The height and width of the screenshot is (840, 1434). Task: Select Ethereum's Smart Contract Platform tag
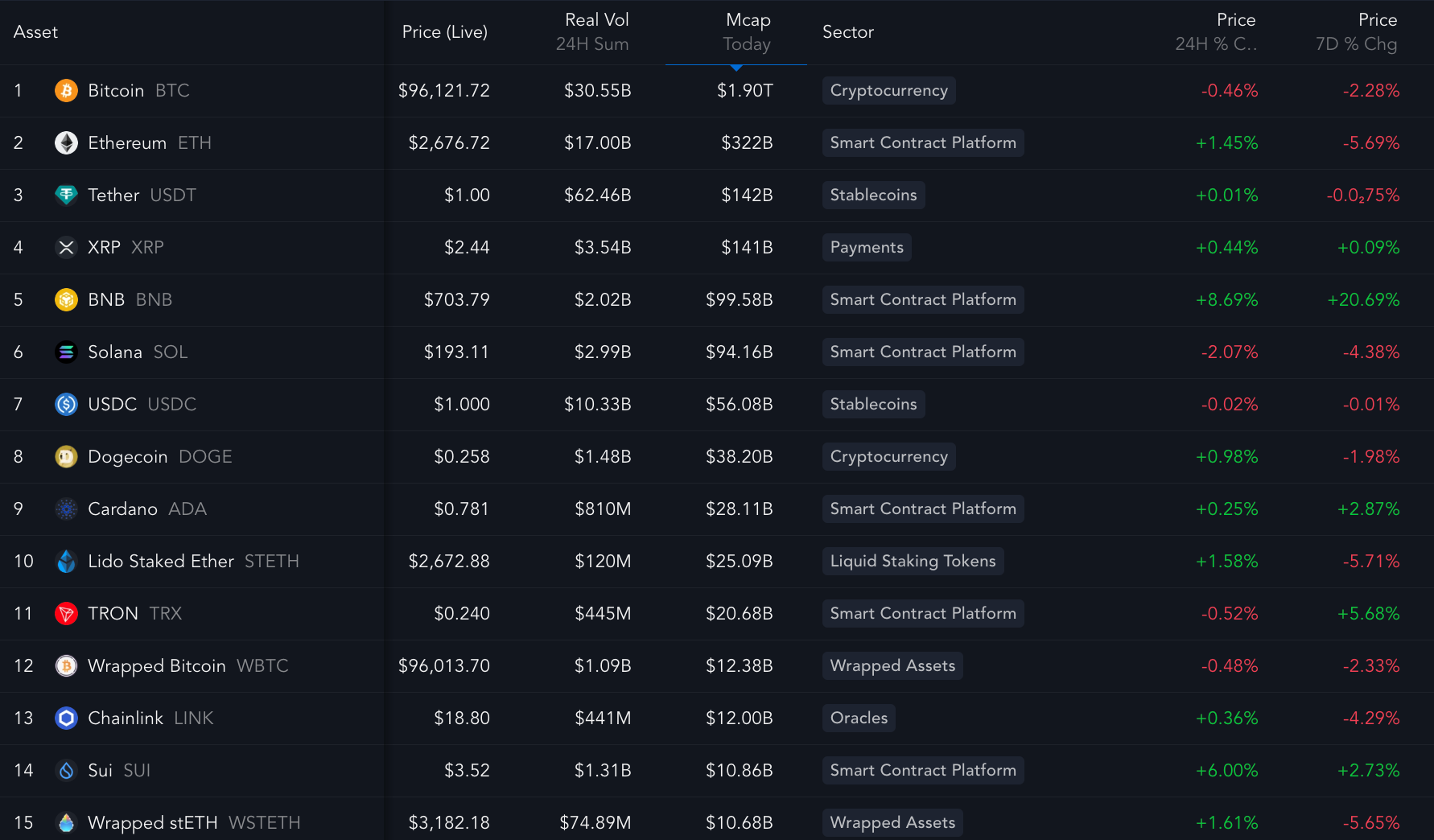[x=923, y=143]
